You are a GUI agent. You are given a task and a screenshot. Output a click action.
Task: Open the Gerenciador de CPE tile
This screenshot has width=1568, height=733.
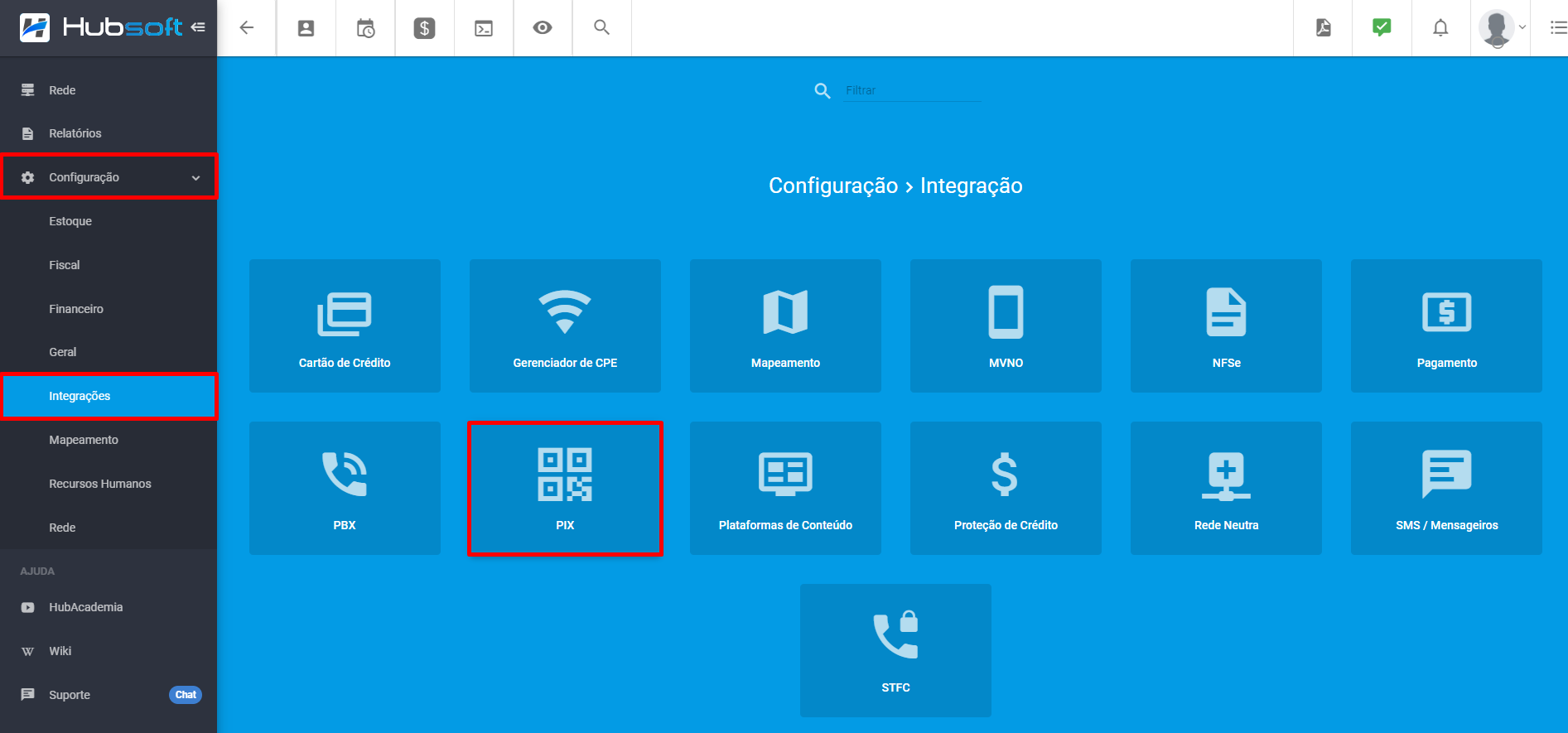coord(565,326)
